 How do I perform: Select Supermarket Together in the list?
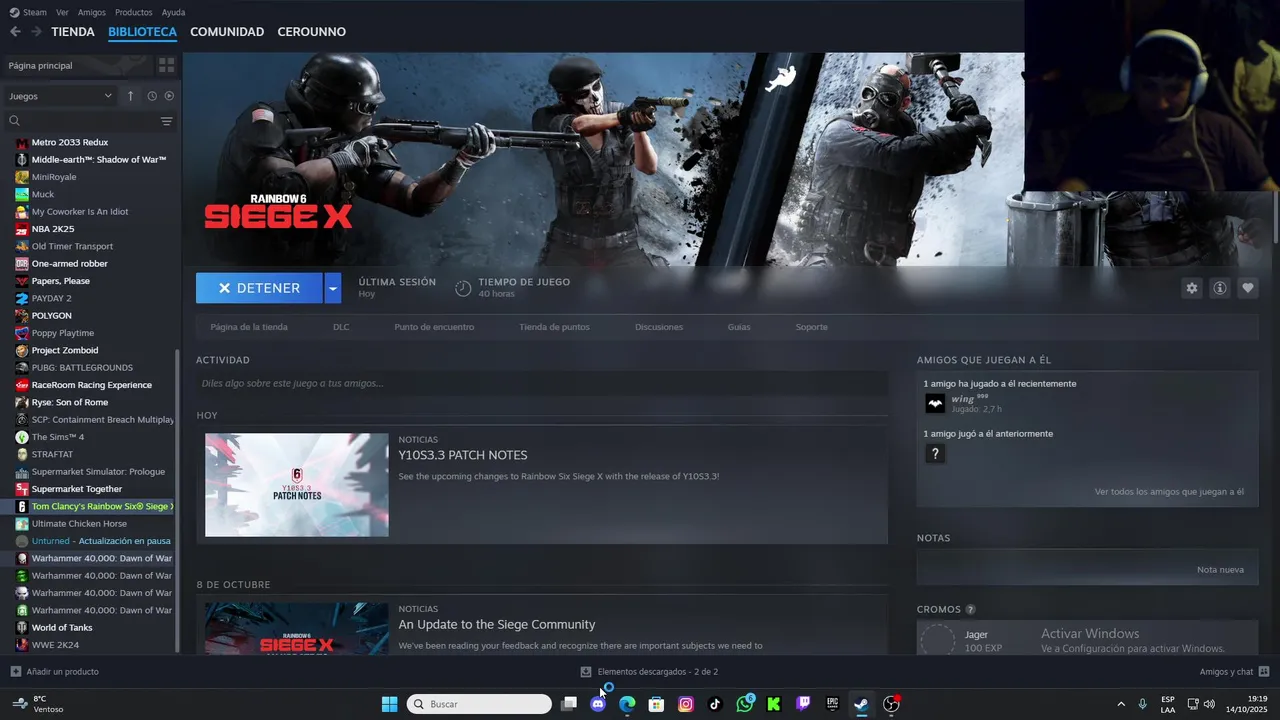click(x=77, y=489)
